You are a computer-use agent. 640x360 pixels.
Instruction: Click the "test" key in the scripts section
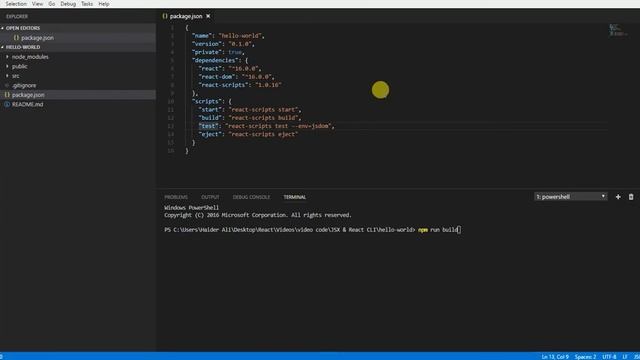click(209, 126)
